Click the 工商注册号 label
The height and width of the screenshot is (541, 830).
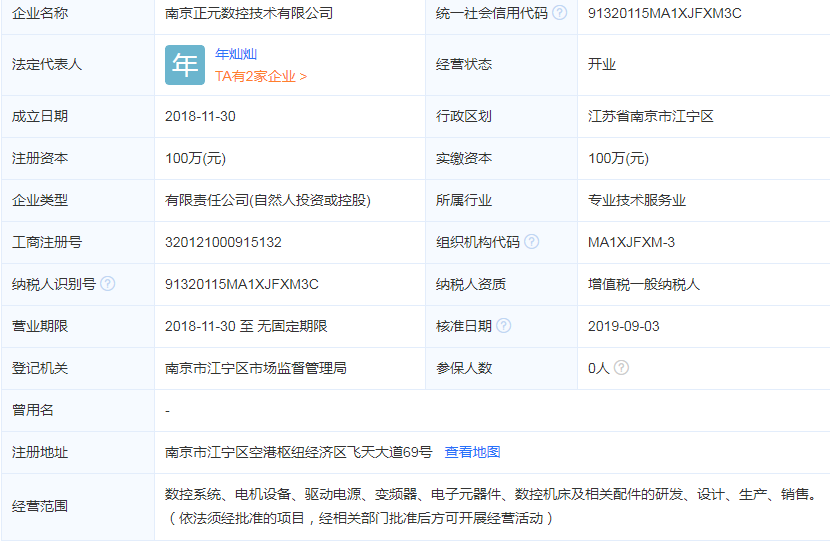[x=47, y=242]
